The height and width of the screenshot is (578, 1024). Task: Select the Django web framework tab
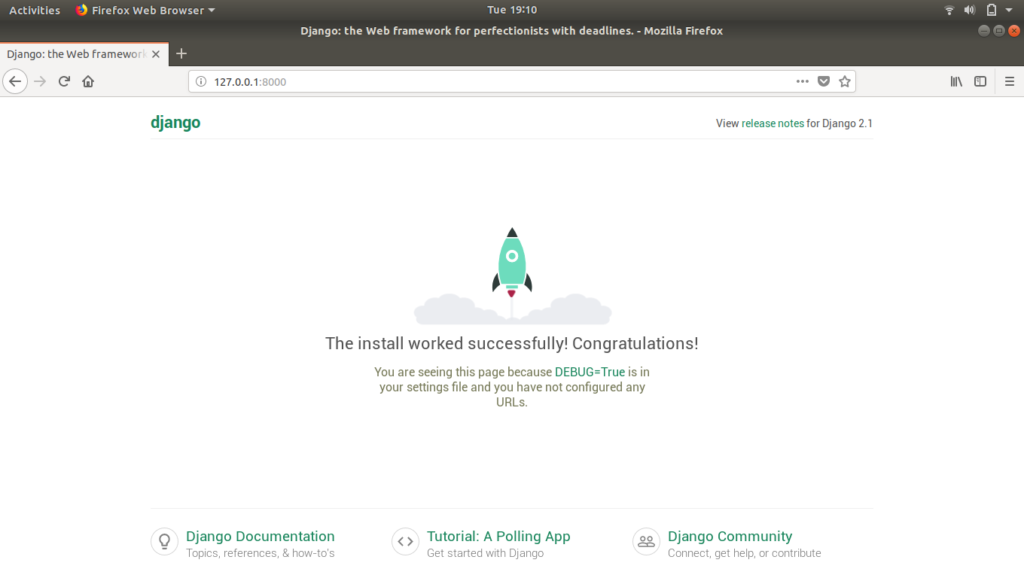pos(75,54)
